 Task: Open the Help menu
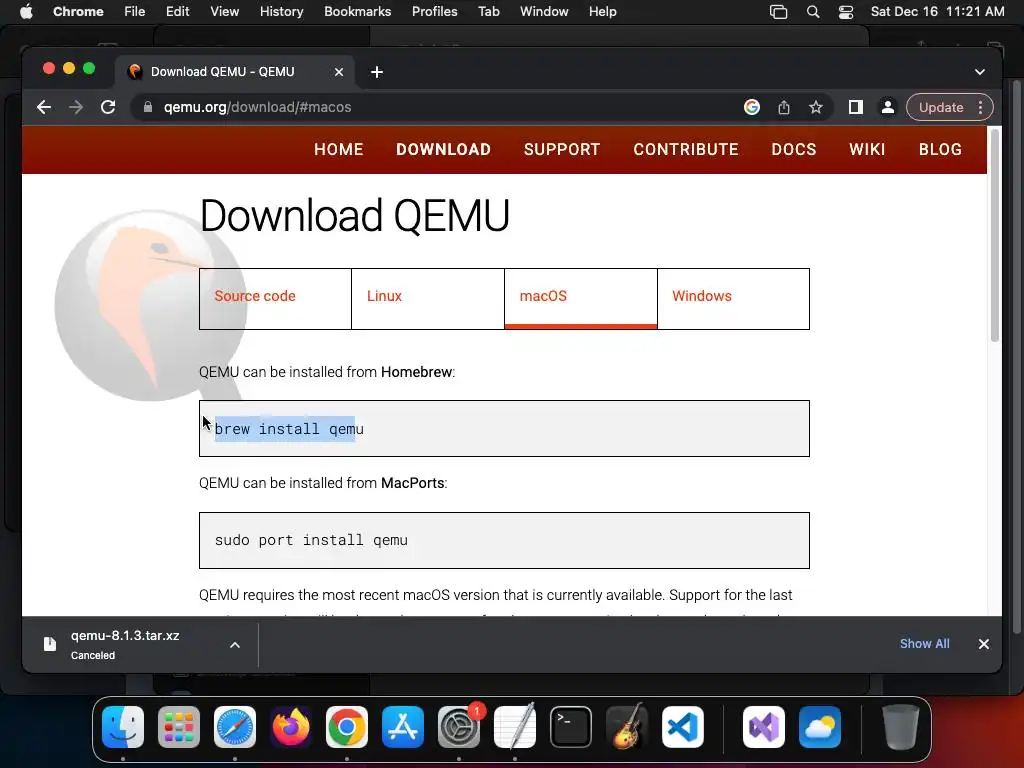(x=602, y=12)
